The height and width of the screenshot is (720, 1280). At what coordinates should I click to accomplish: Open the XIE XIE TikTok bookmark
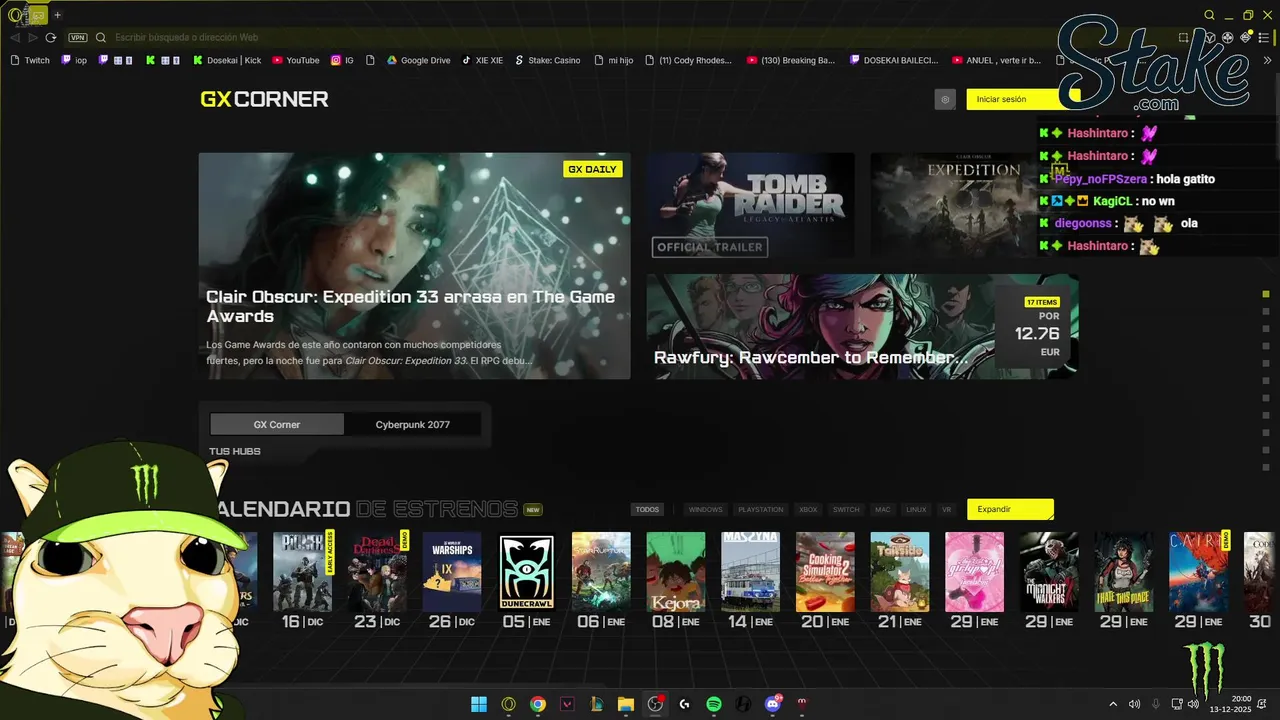[482, 60]
